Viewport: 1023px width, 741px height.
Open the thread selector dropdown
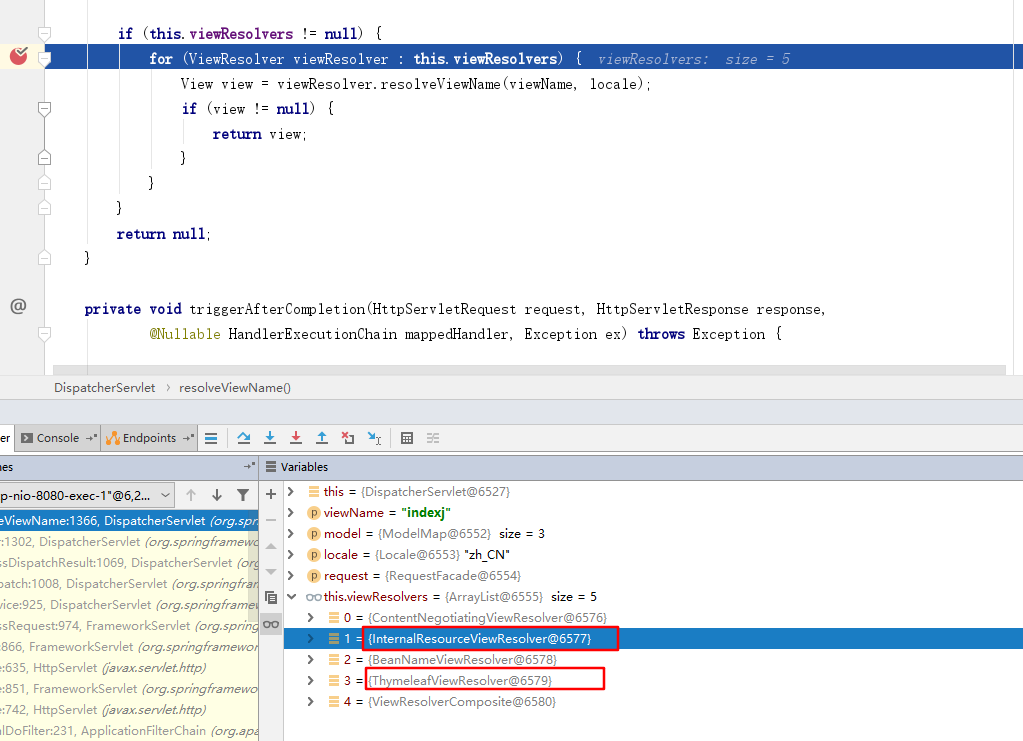165,495
